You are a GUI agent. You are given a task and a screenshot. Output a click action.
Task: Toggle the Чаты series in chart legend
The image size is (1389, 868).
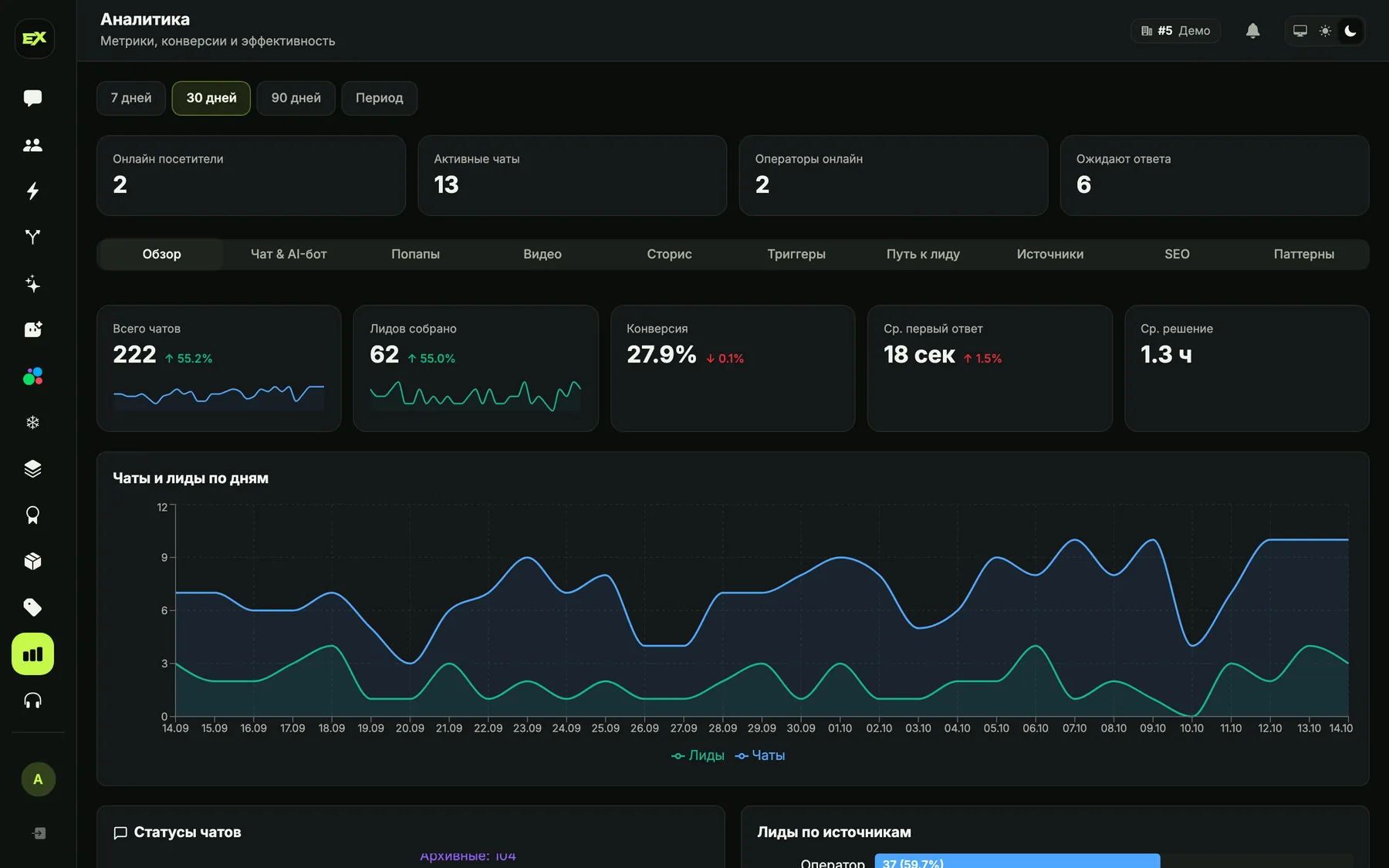[x=760, y=755]
